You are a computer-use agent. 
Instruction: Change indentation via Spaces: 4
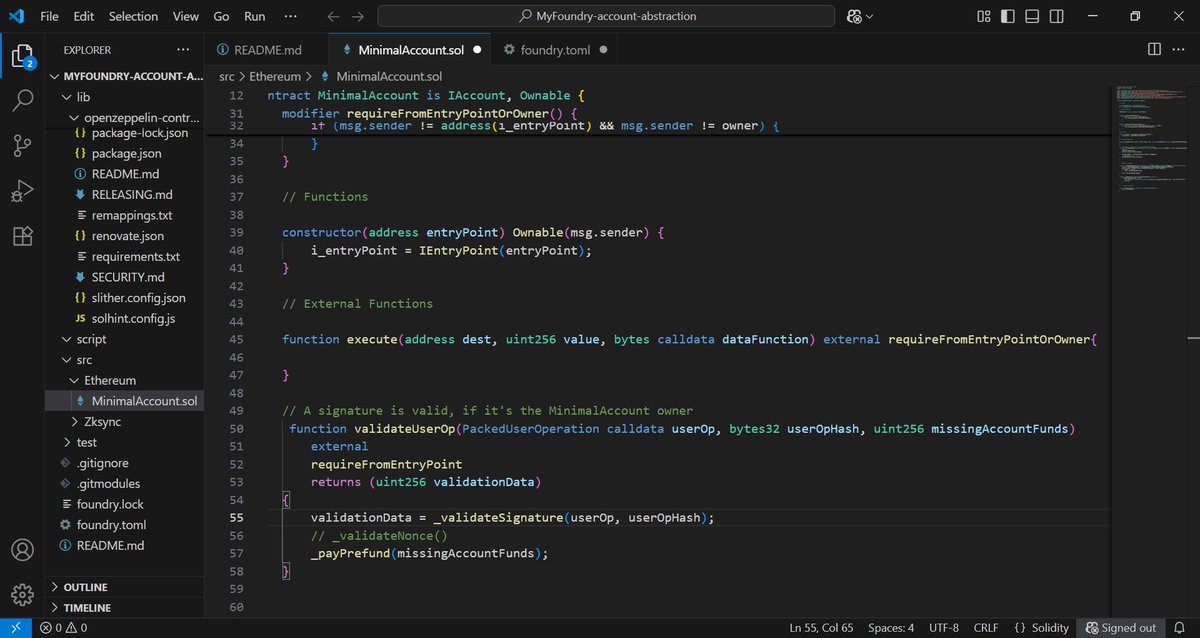890,628
